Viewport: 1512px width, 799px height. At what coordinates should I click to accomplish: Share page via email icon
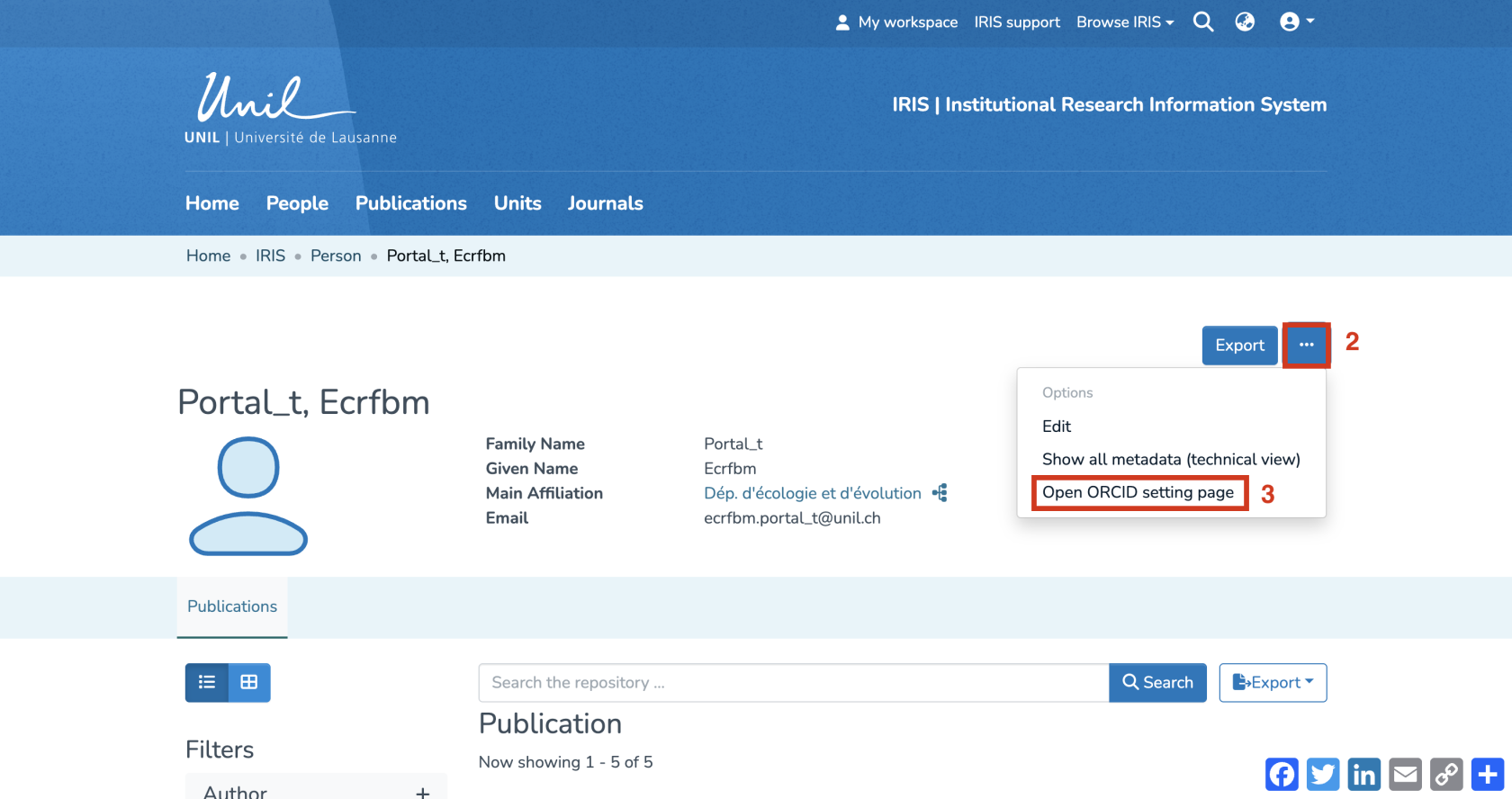click(1406, 774)
